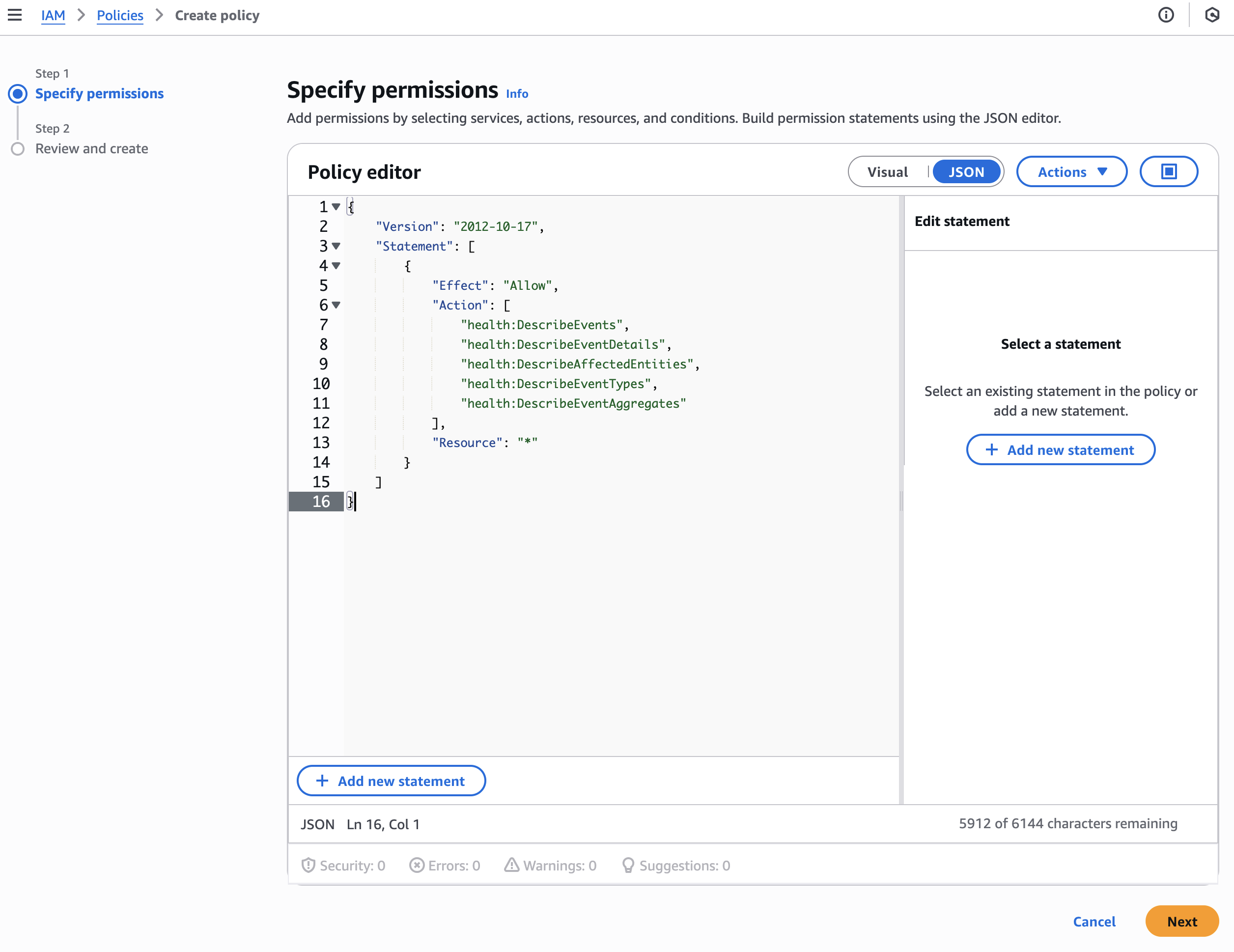Click the Security shield status icon
The image size is (1234, 952).
point(308,865)
